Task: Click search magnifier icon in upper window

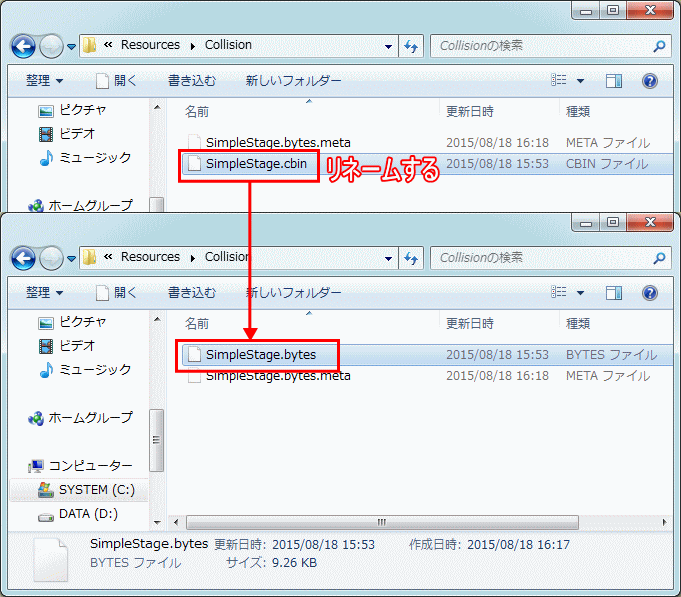Action: coord(659,46)
